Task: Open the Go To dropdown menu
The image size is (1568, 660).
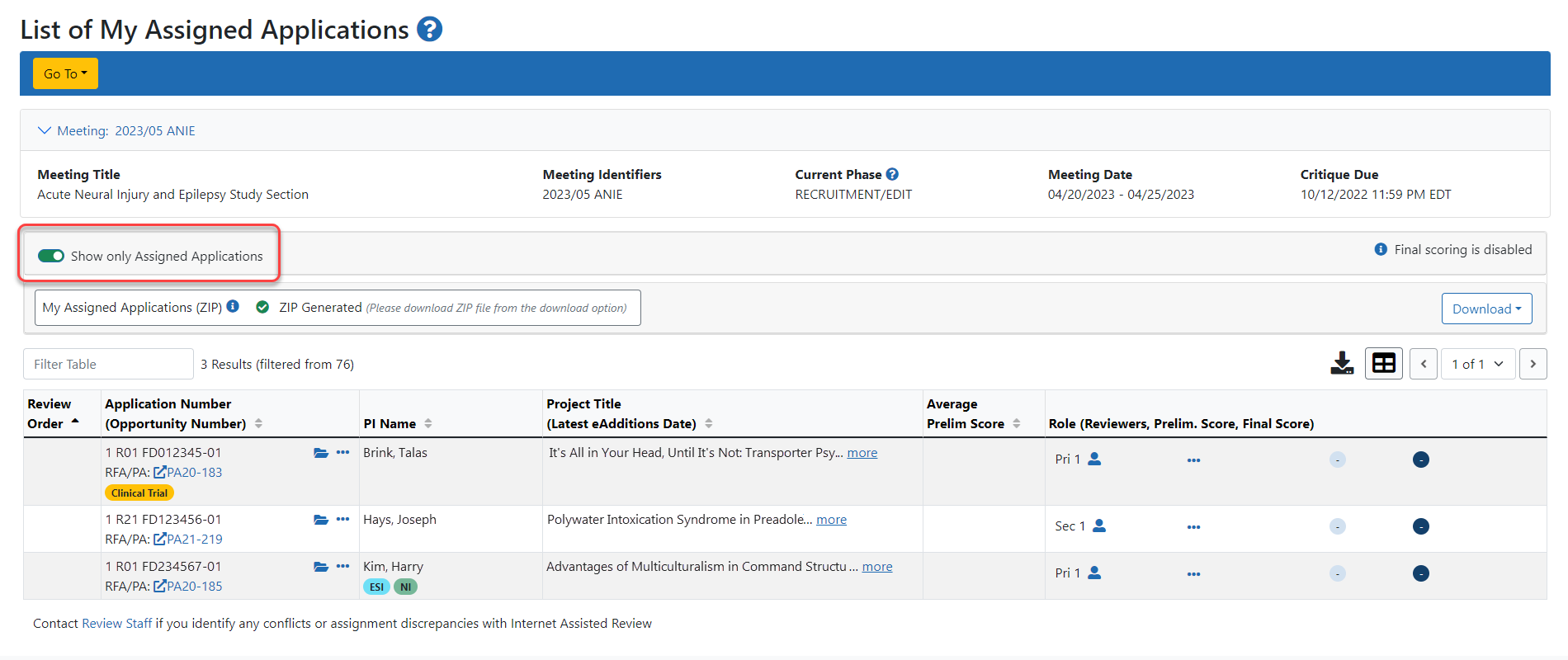Action: click(65, 73)
